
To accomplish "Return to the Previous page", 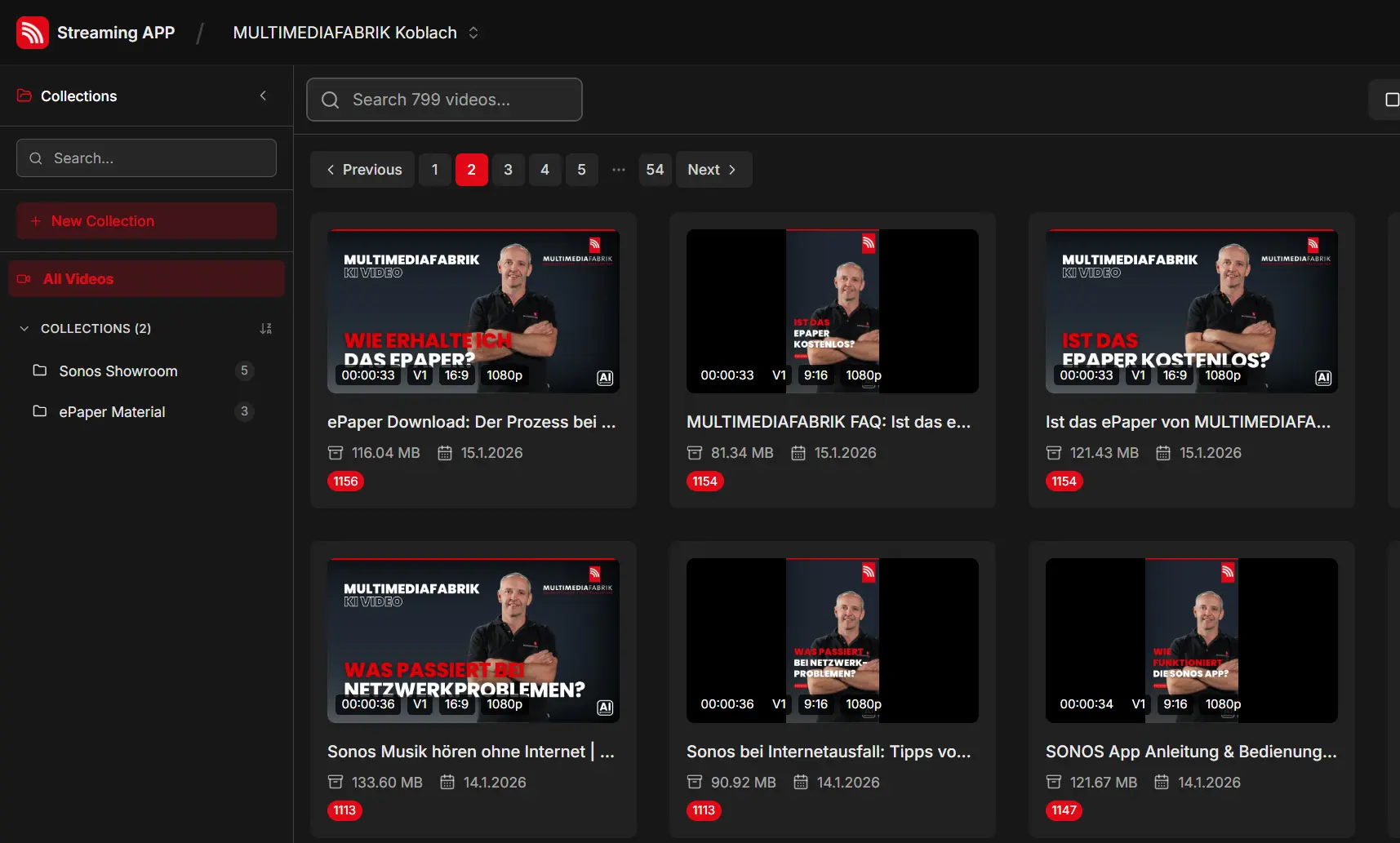I will click(x=363, y=170).
